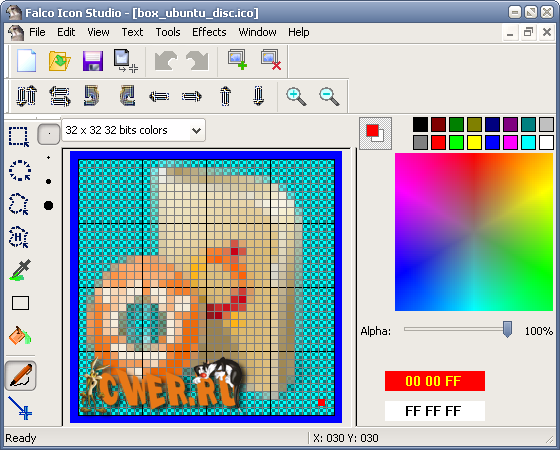Viewport: 560px width, 450px height.
Task: Select the paint bucket fill tool
Action: [x=20, y=335]
